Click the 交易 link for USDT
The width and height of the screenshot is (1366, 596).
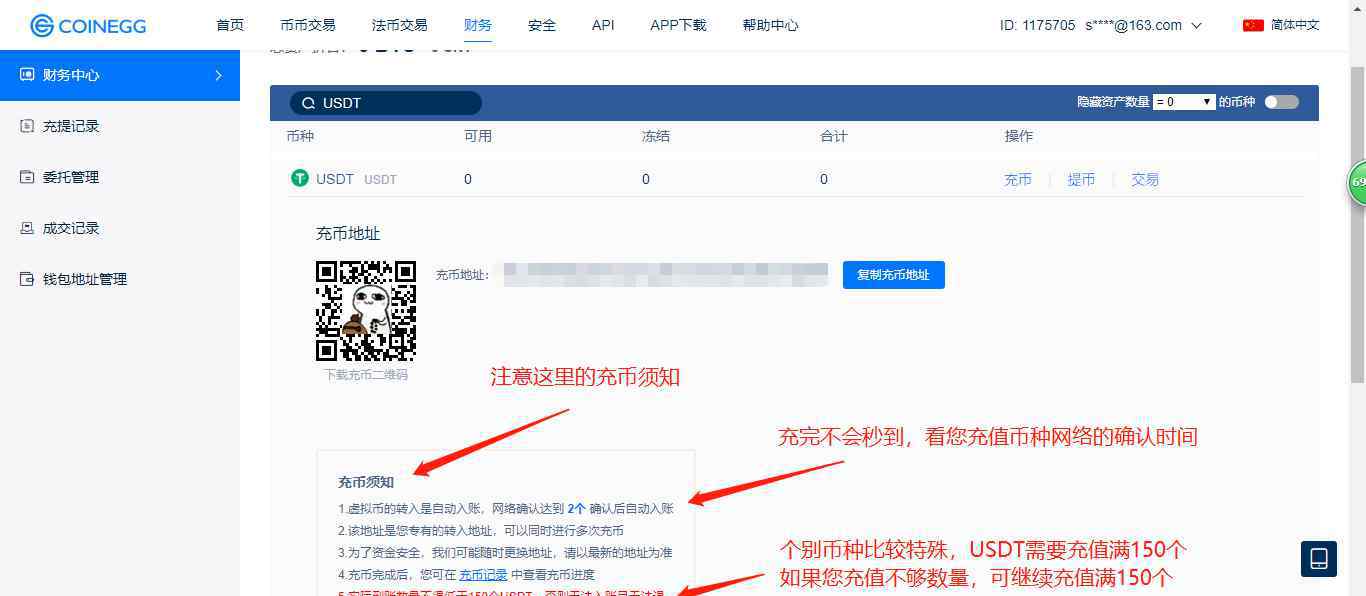(x=1145, y=180)
